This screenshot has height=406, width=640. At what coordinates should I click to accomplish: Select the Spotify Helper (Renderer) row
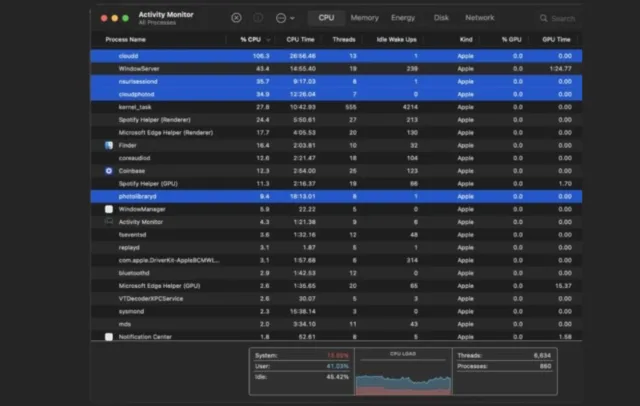(x=336, y=120)
